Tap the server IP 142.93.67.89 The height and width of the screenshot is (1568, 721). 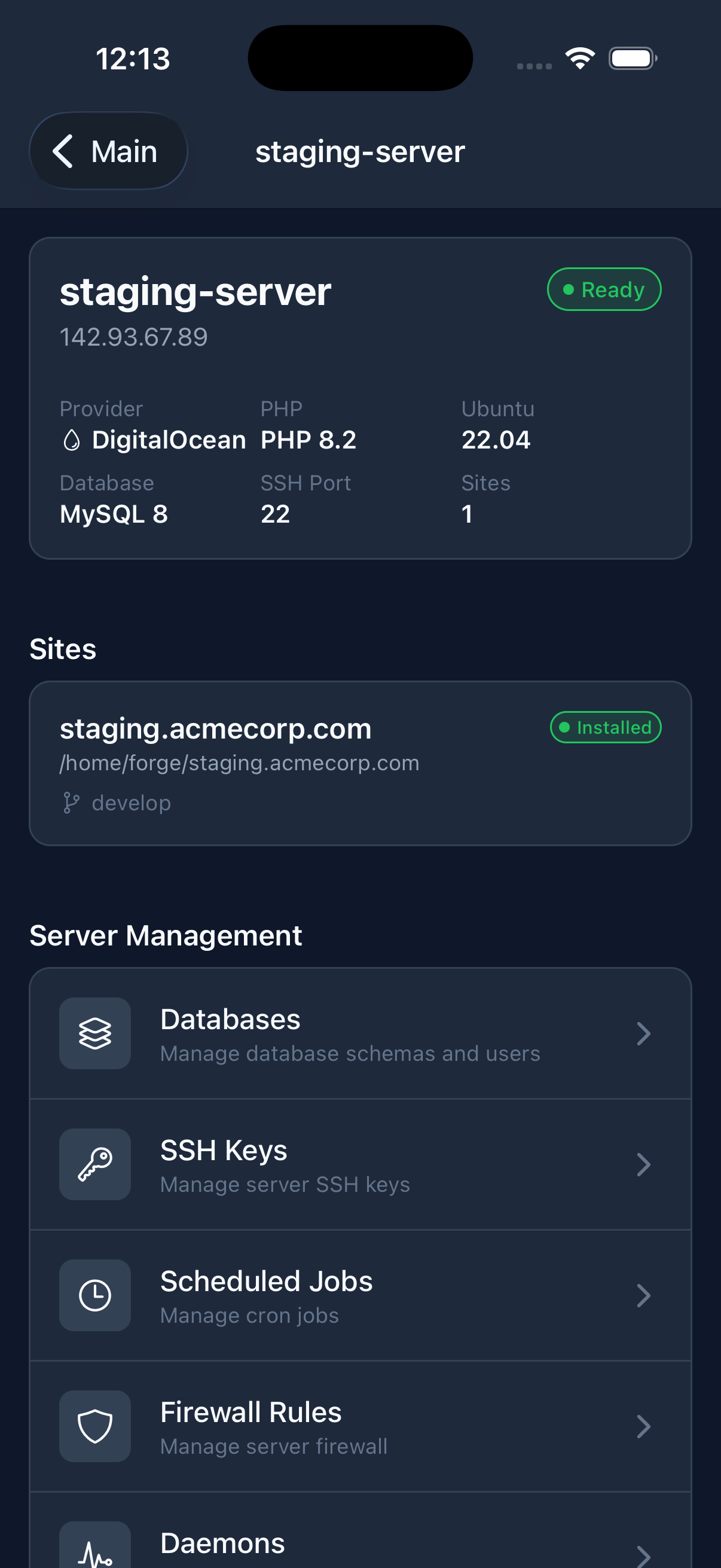pyautogui.click(x=134, y=337)
